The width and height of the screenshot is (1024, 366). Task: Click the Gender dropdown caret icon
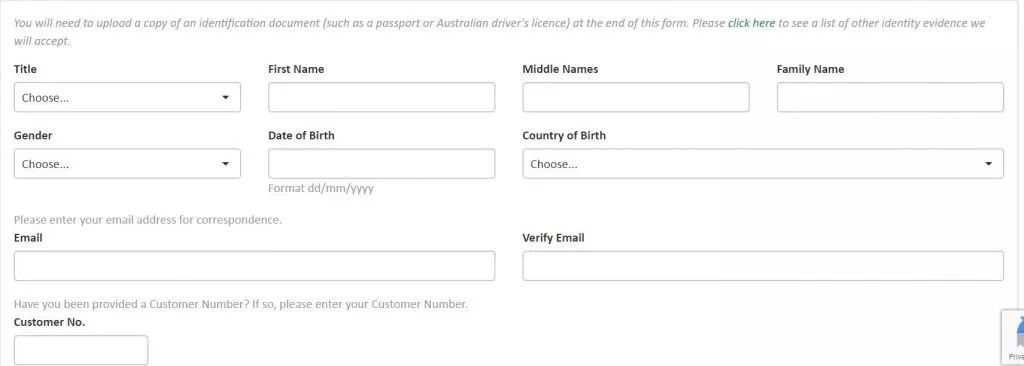pyautogui.click(x=225, y=164)
